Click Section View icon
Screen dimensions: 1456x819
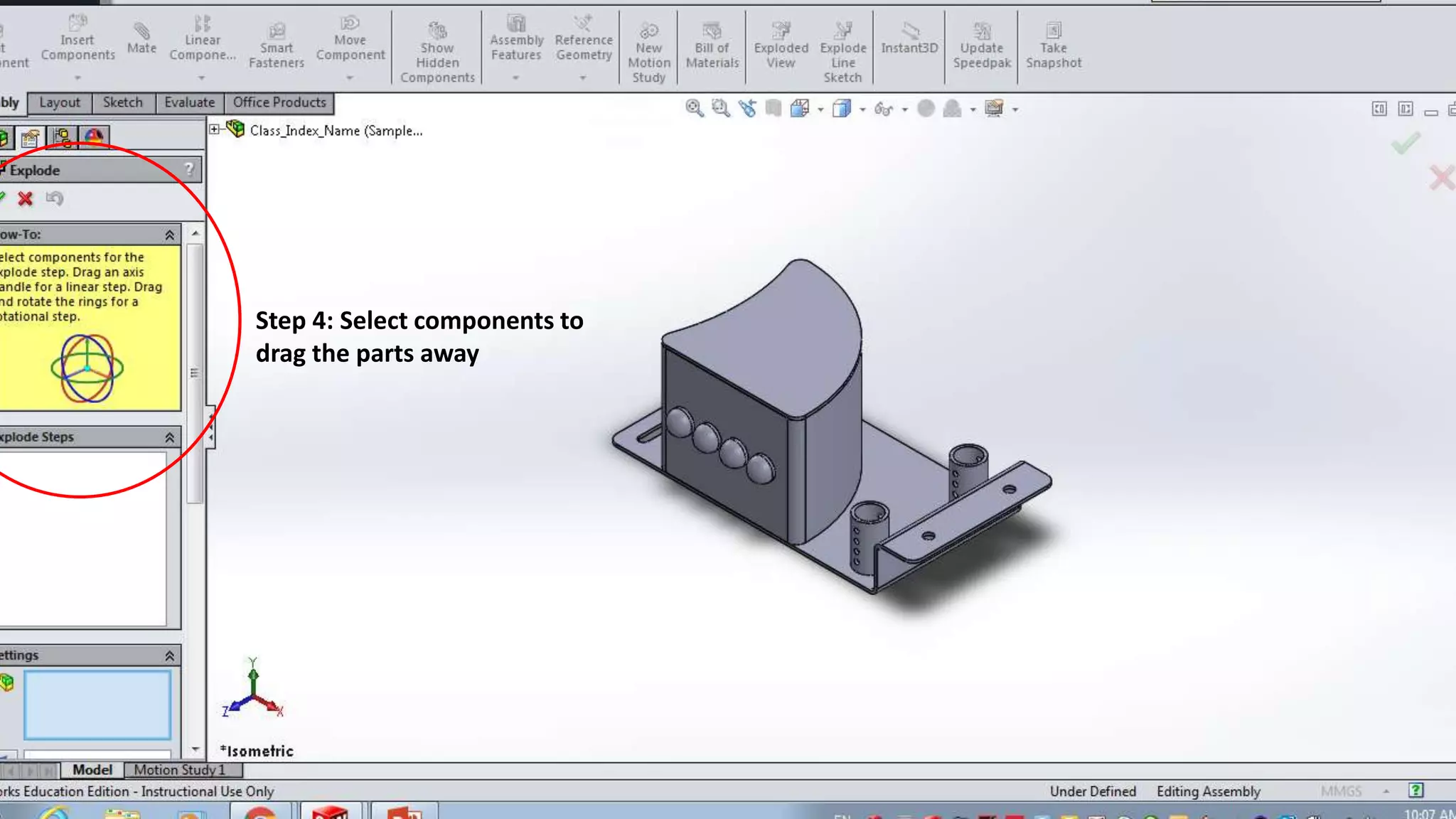point(773,108)
